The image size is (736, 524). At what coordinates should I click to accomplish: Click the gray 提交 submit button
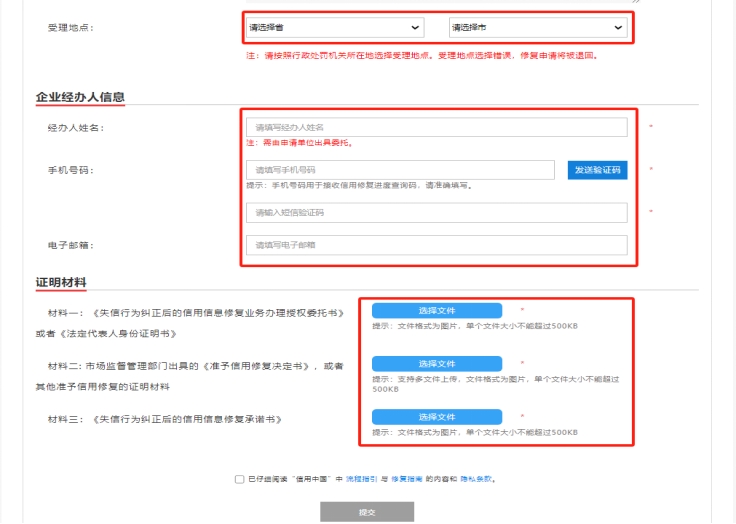tap(367, 512)
